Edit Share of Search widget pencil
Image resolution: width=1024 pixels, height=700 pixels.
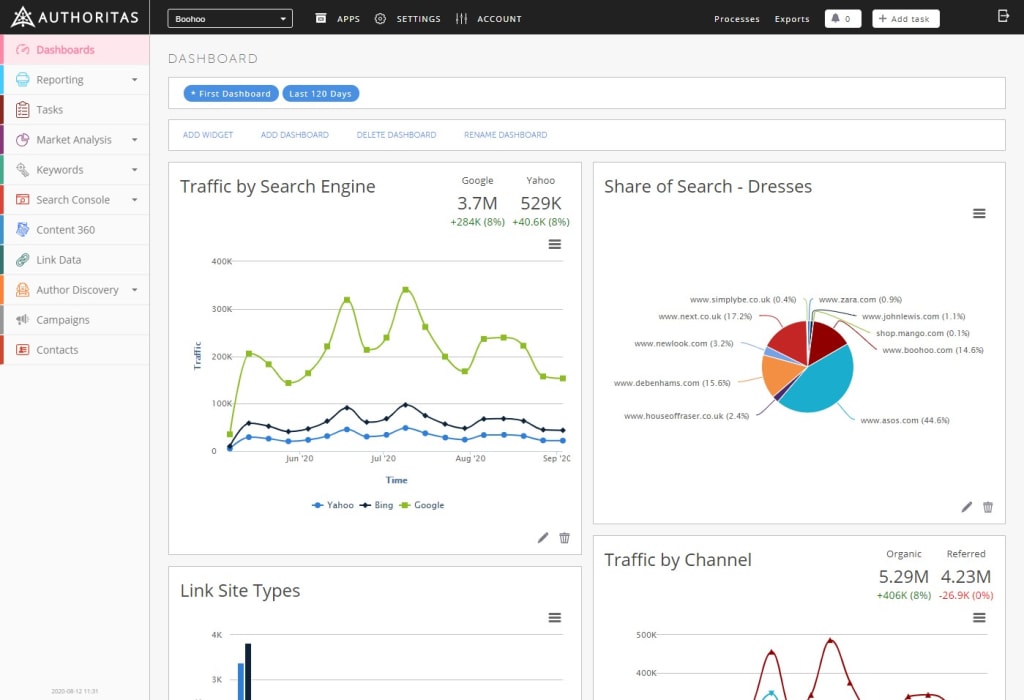click(x=967, y=507)
